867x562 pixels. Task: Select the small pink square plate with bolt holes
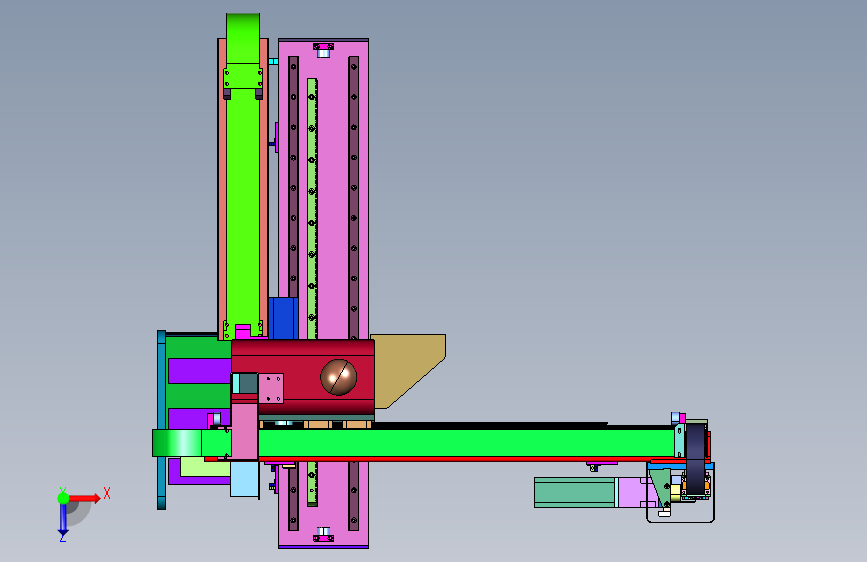click(271, 388)
